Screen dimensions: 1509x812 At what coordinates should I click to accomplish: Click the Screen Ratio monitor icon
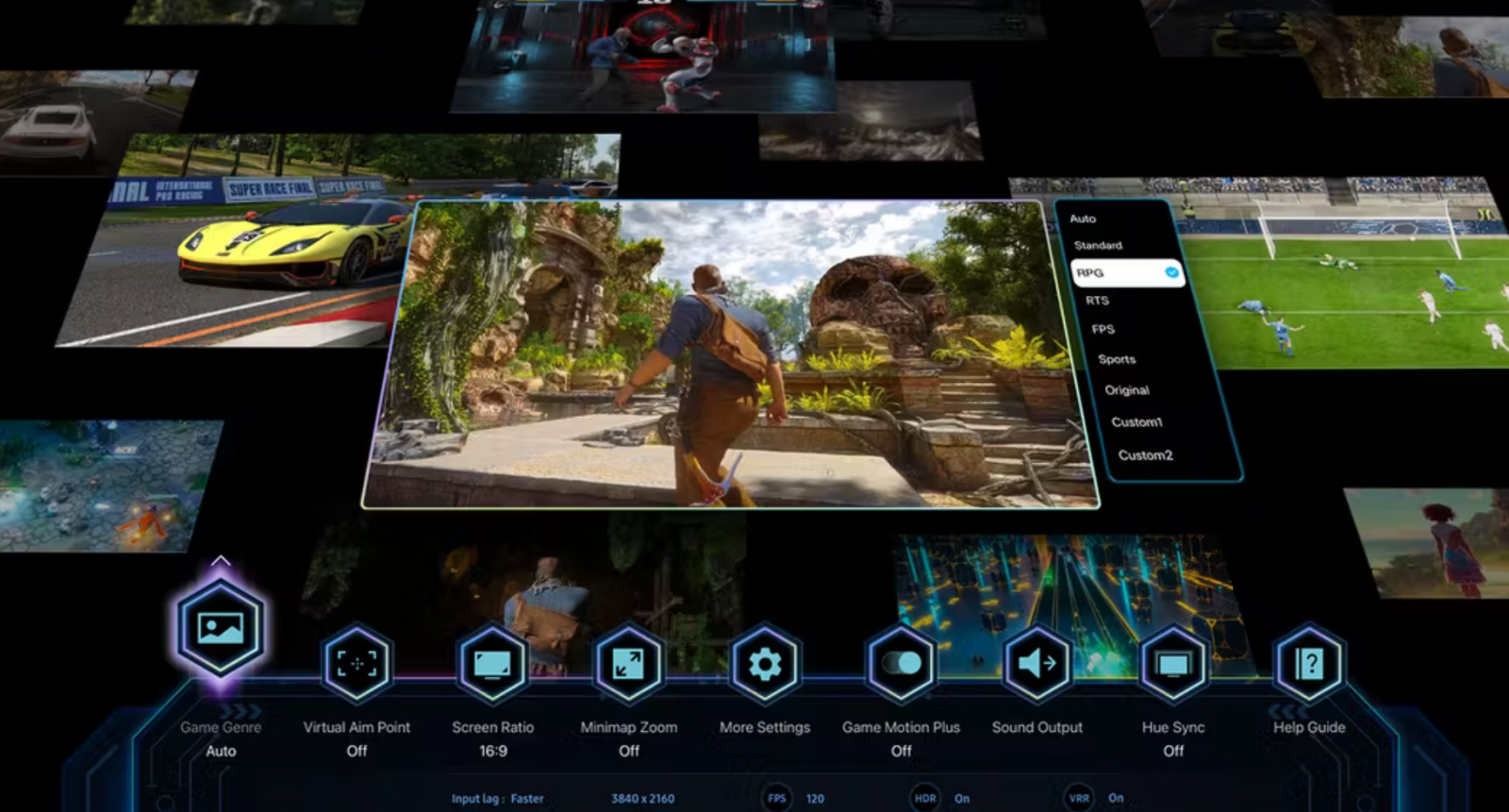pyautogui.click(x=492, y=664)
